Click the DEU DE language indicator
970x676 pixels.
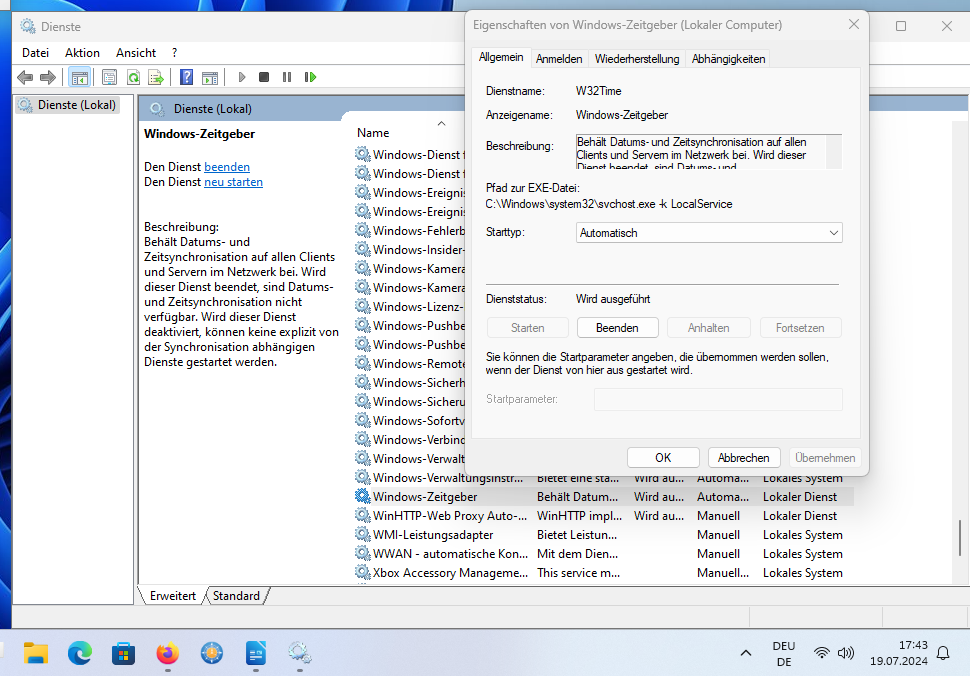click(784, 653)
